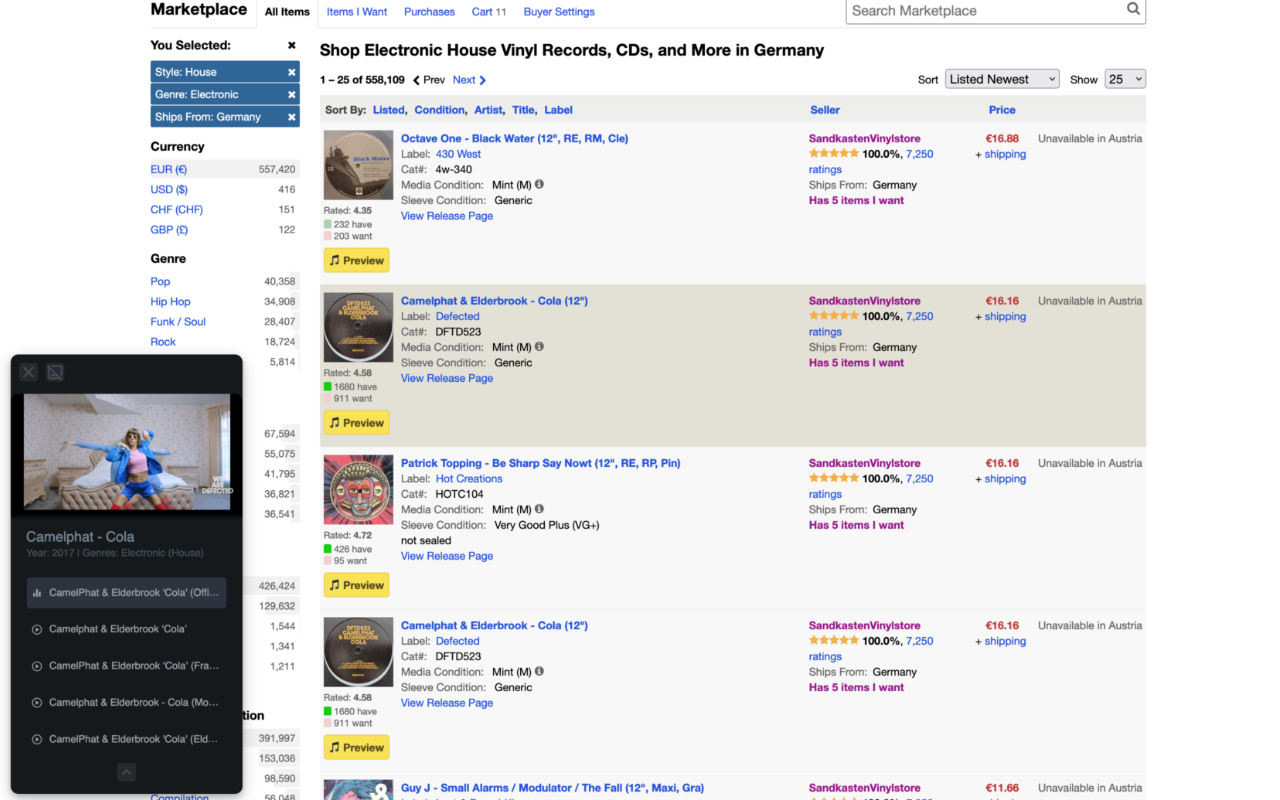Focus the Search Marketplace field
Viewport: 1280px width, 800px height.
tap(985, 11)
